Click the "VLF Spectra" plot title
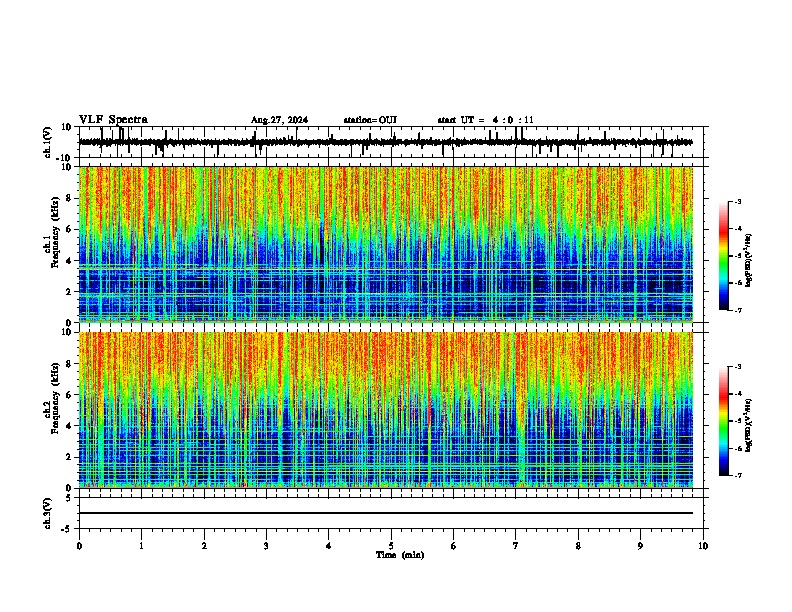The height and width of the screenshot is (612, 792). coord(113,120)
